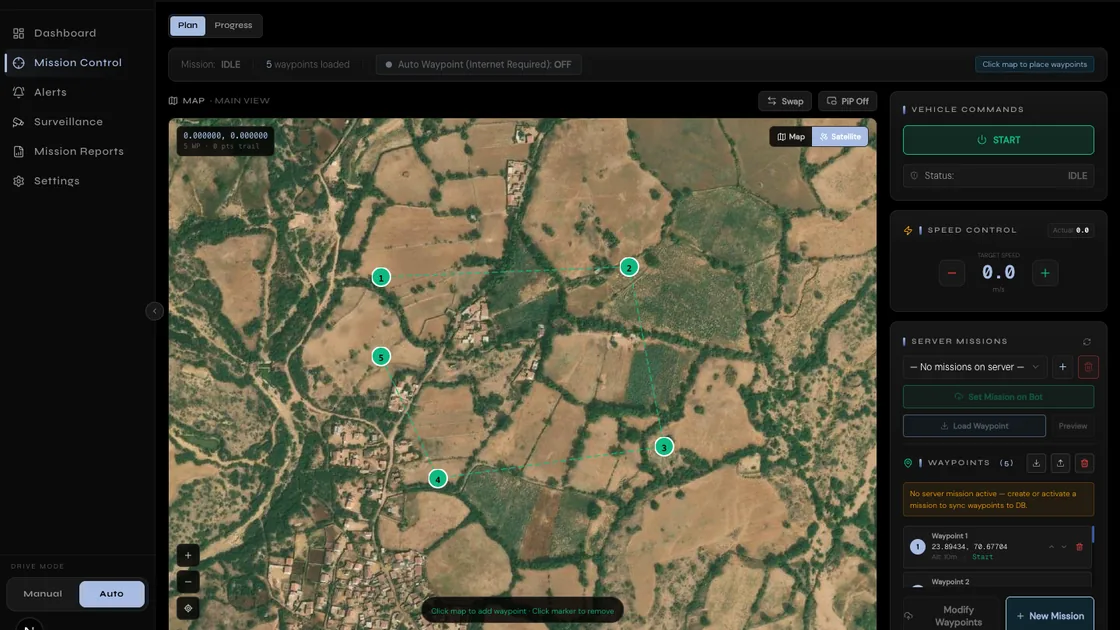Recenter map with the locate icon
Viewport: 1120px width, 630px height.
coord(188,609)
